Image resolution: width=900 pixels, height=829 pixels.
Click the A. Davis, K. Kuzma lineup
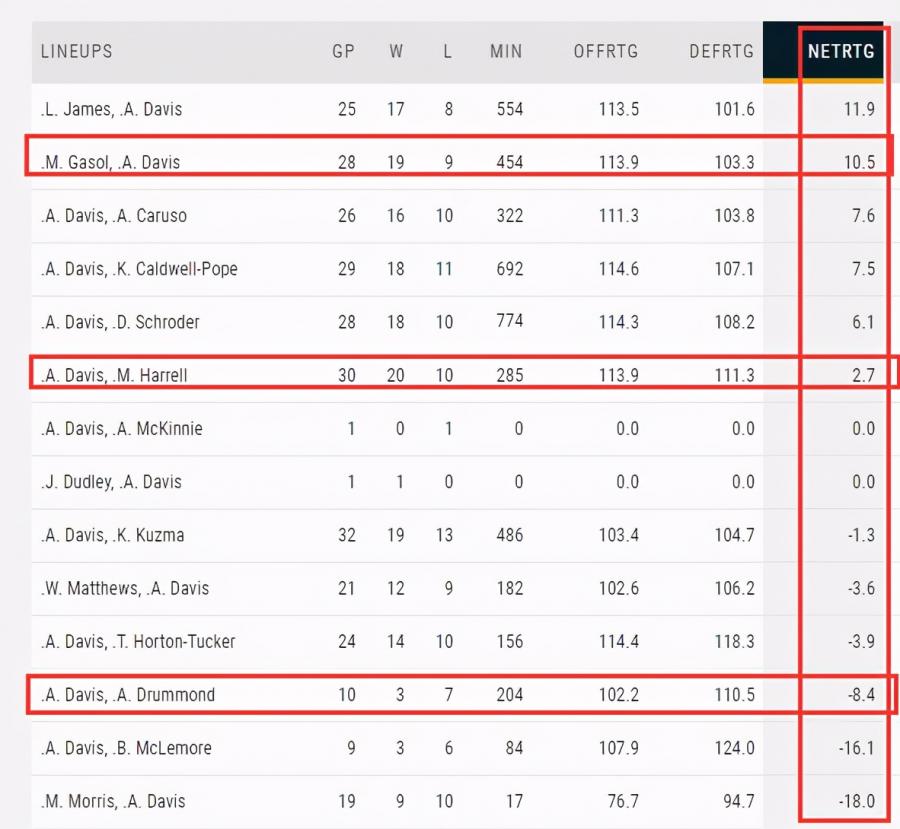coord(112,535)
